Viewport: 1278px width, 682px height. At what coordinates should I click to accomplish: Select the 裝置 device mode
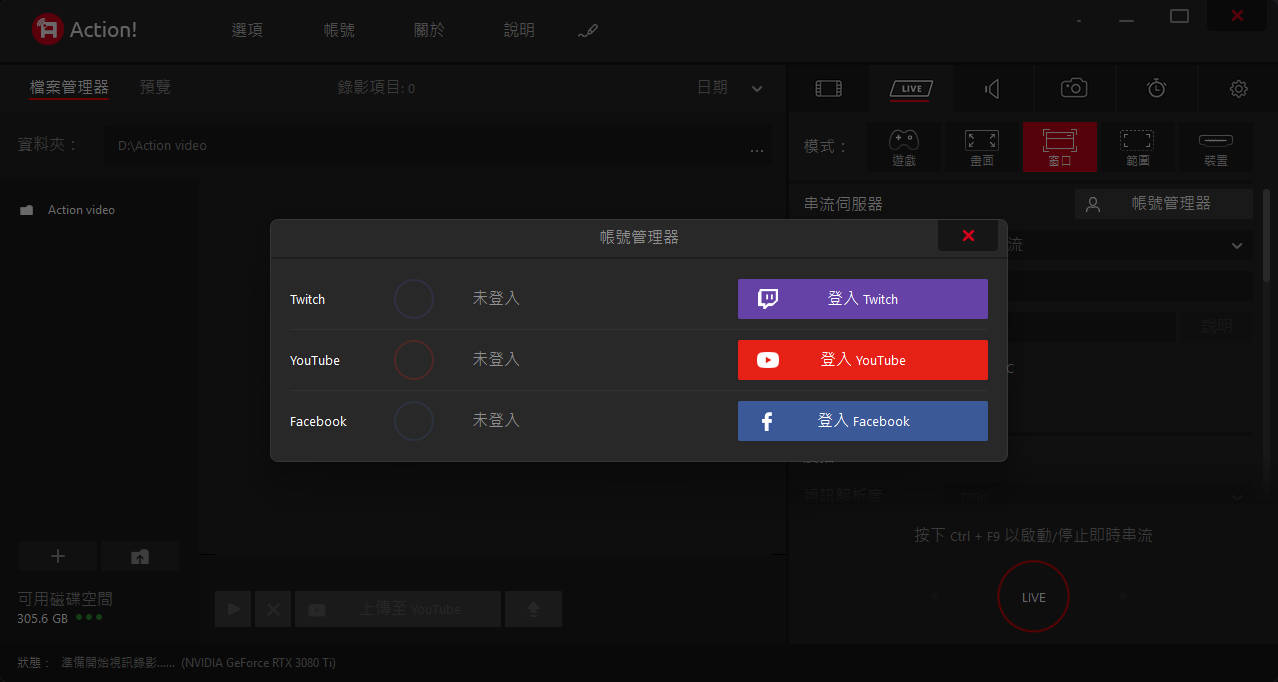coord(1215,147)
